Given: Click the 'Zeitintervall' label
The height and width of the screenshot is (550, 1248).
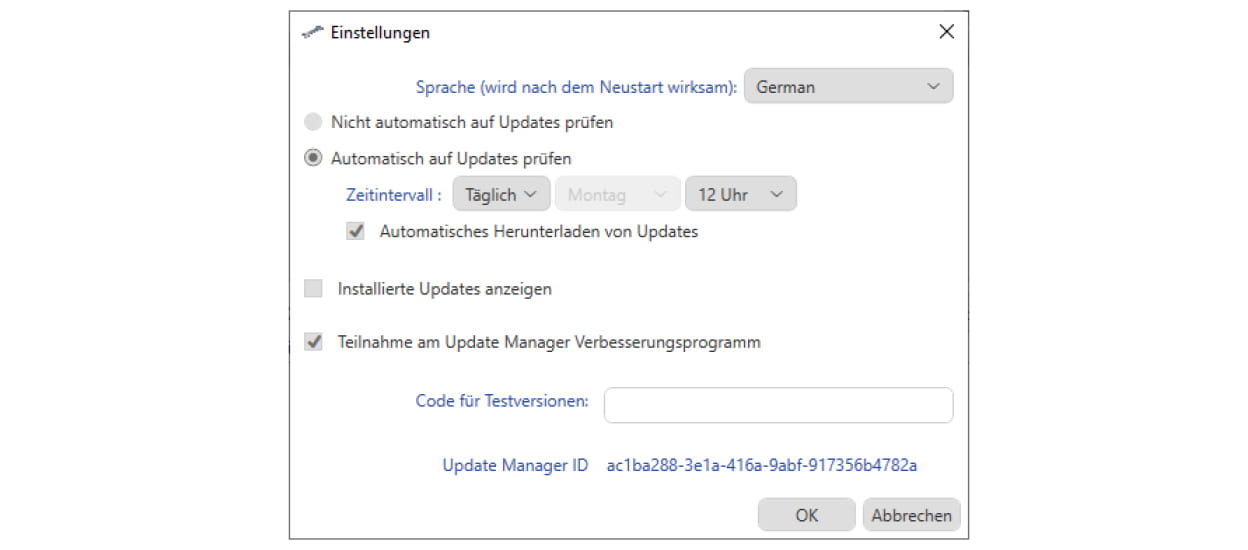Looking at the screenshot, I should pos(393,195).
